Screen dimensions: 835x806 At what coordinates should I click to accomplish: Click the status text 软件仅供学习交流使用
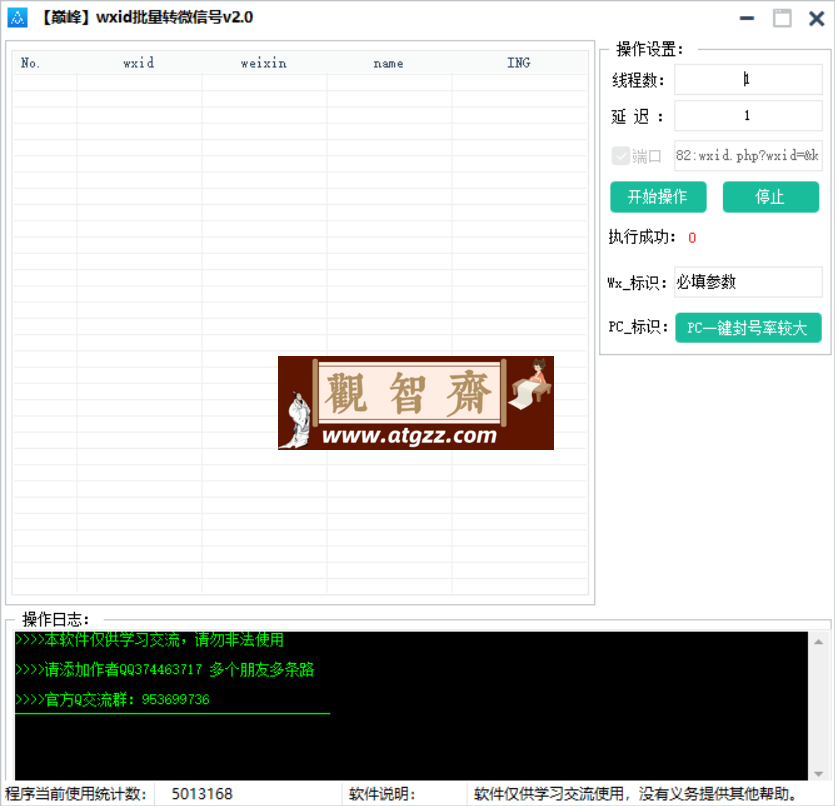[635, 794]
